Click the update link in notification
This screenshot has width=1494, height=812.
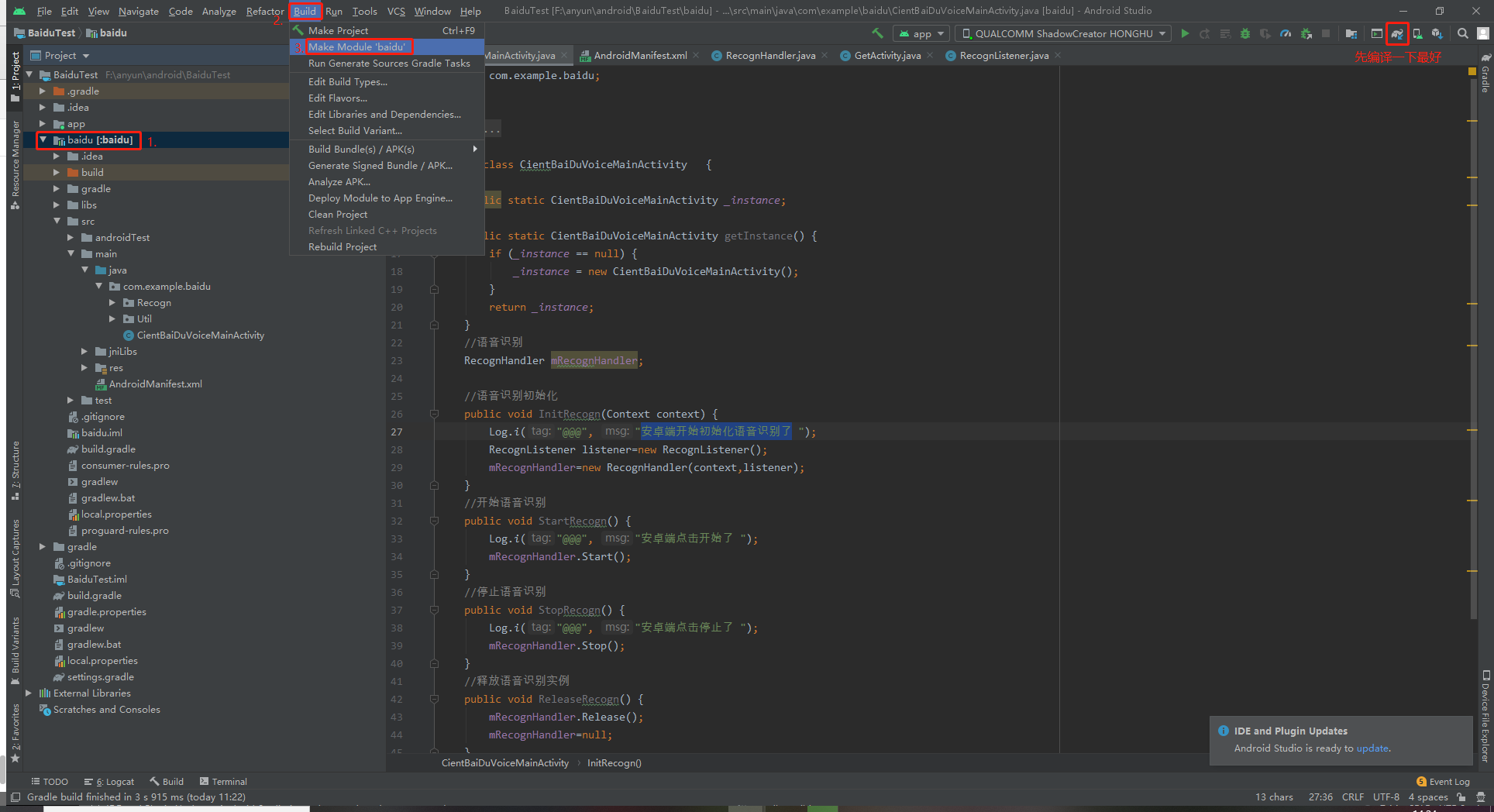1372,748
